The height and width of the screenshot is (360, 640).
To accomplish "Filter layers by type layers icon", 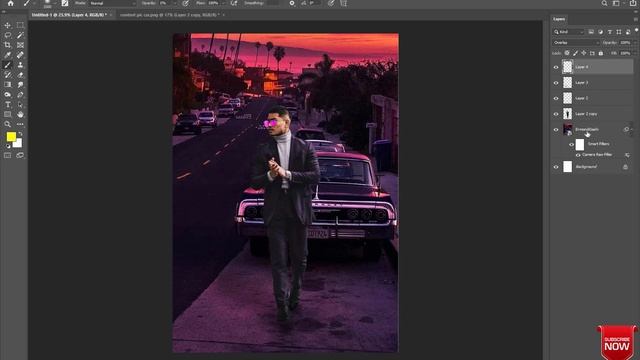I will [x=610, y=32].
